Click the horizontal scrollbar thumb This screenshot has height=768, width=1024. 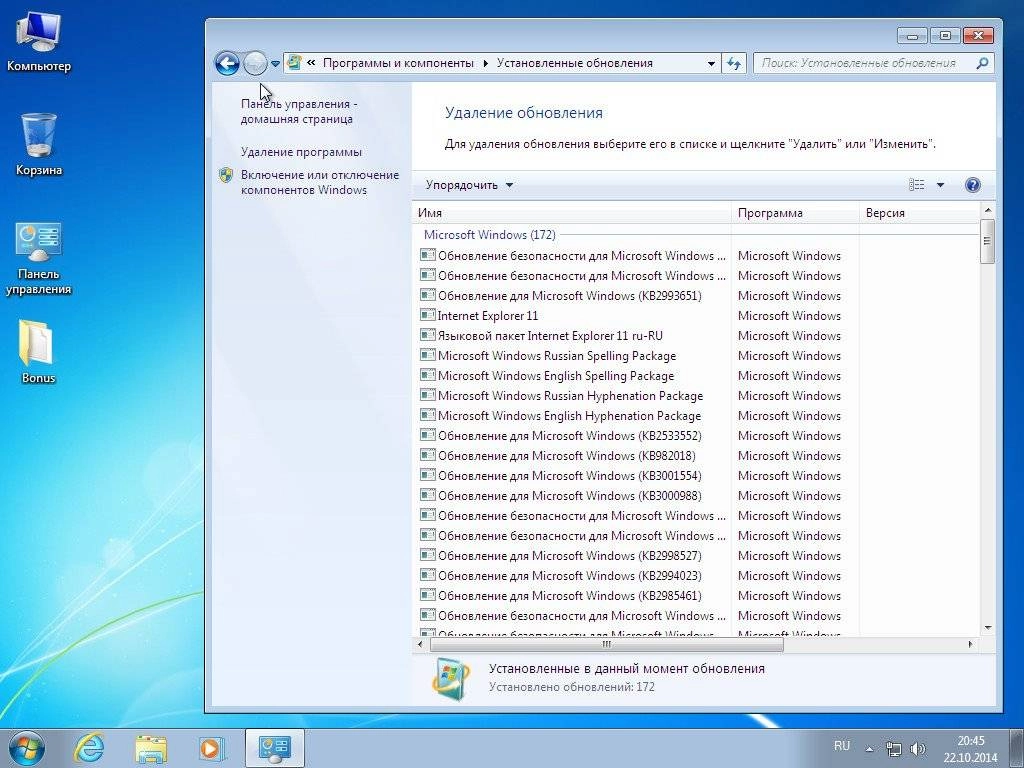click(x=606, y=645)
